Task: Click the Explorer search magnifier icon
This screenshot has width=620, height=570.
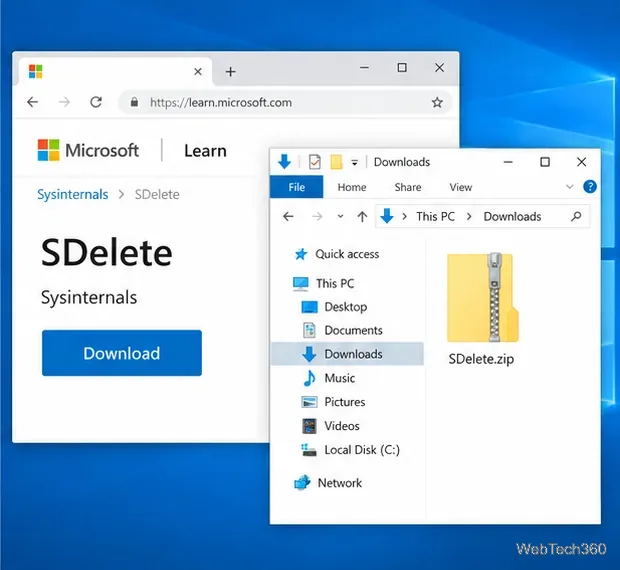Action: coord(576,216)
